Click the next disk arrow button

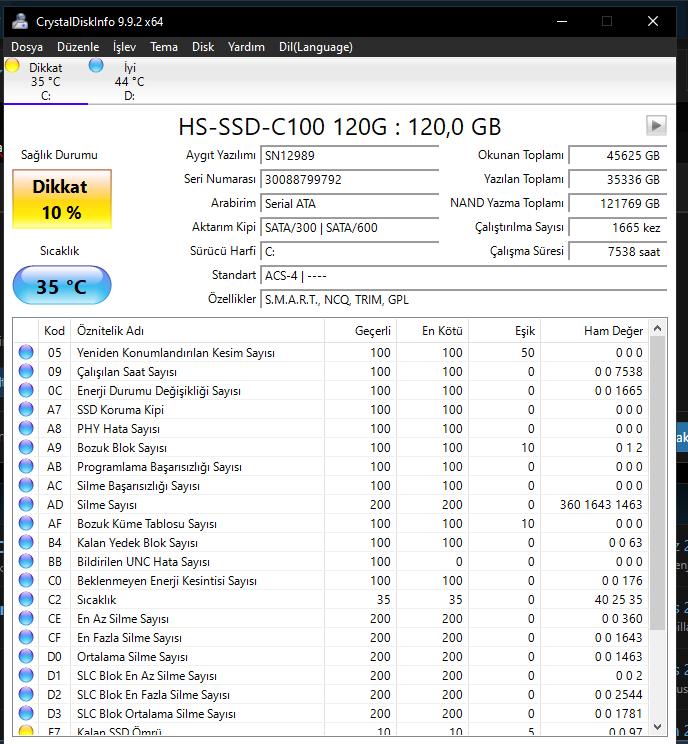(656, 126)
